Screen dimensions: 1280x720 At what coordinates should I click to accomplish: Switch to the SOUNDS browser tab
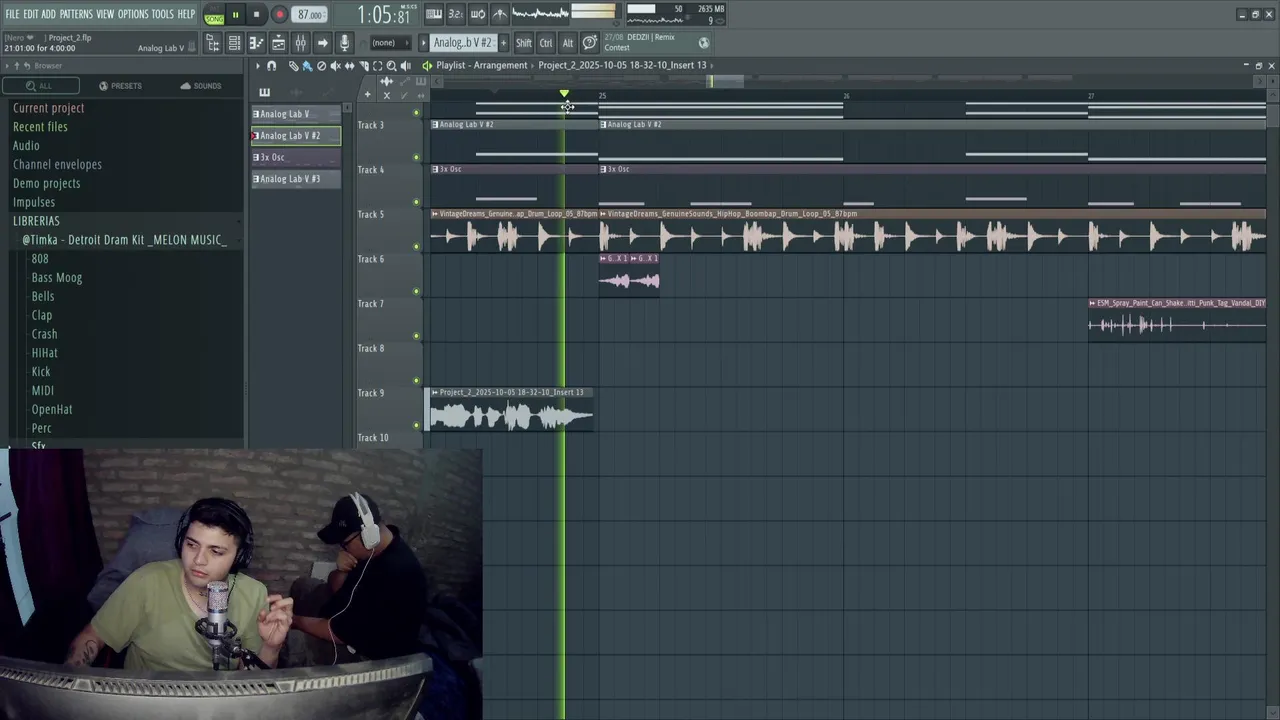201,86
